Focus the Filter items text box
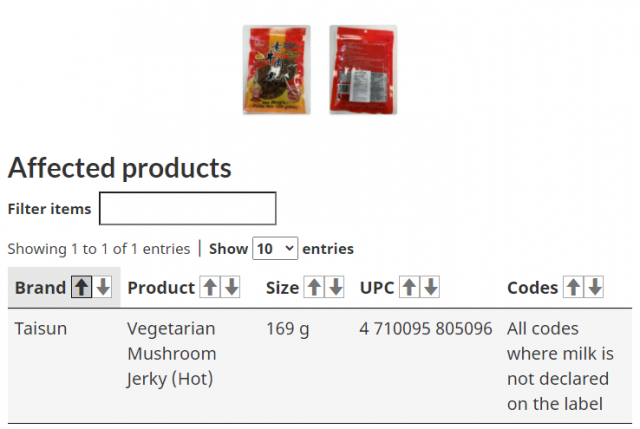Screen dimensions: 640x429 pos(188,208)
